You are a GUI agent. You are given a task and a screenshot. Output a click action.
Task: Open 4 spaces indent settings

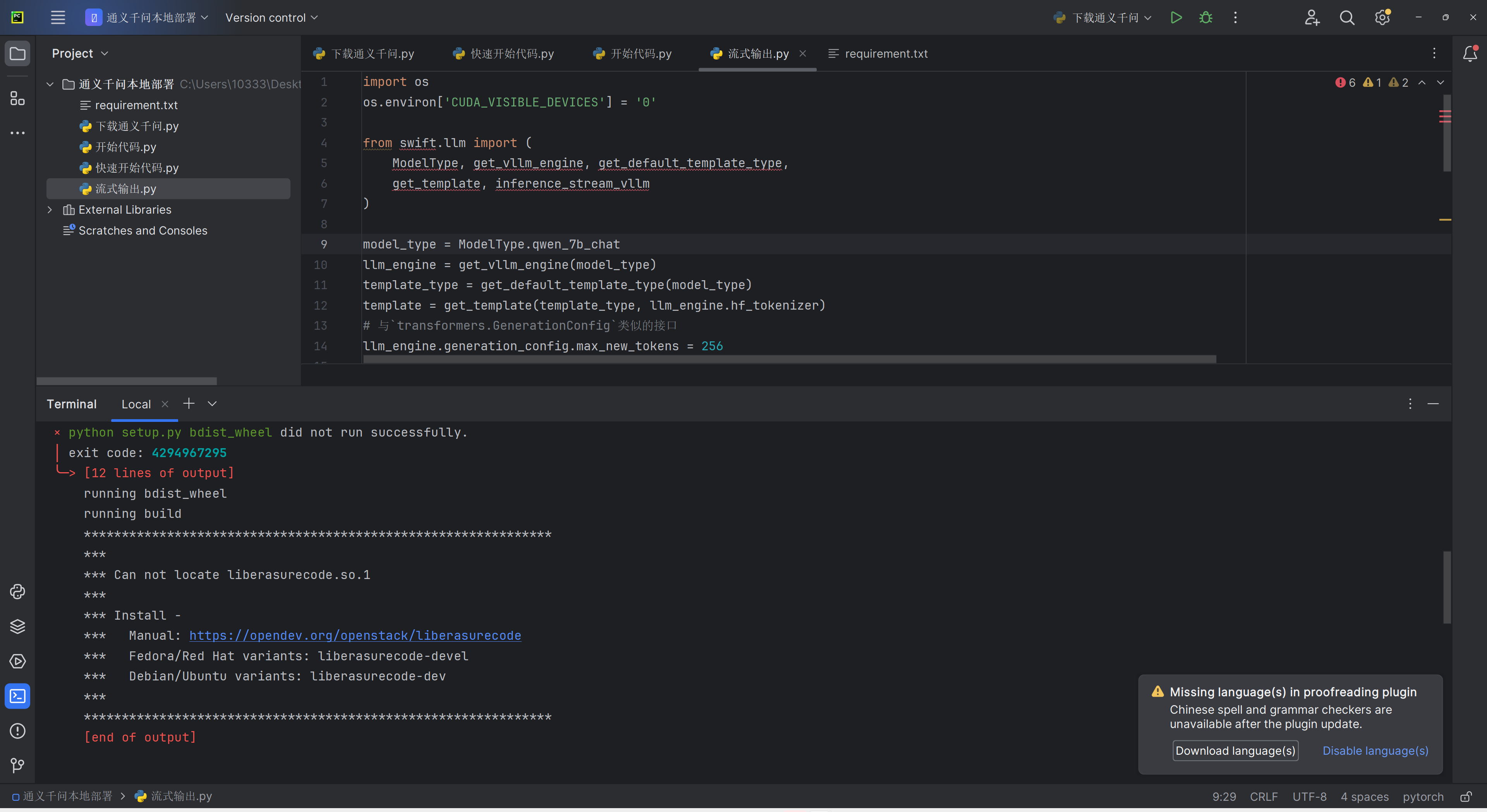click(1365, 797)
